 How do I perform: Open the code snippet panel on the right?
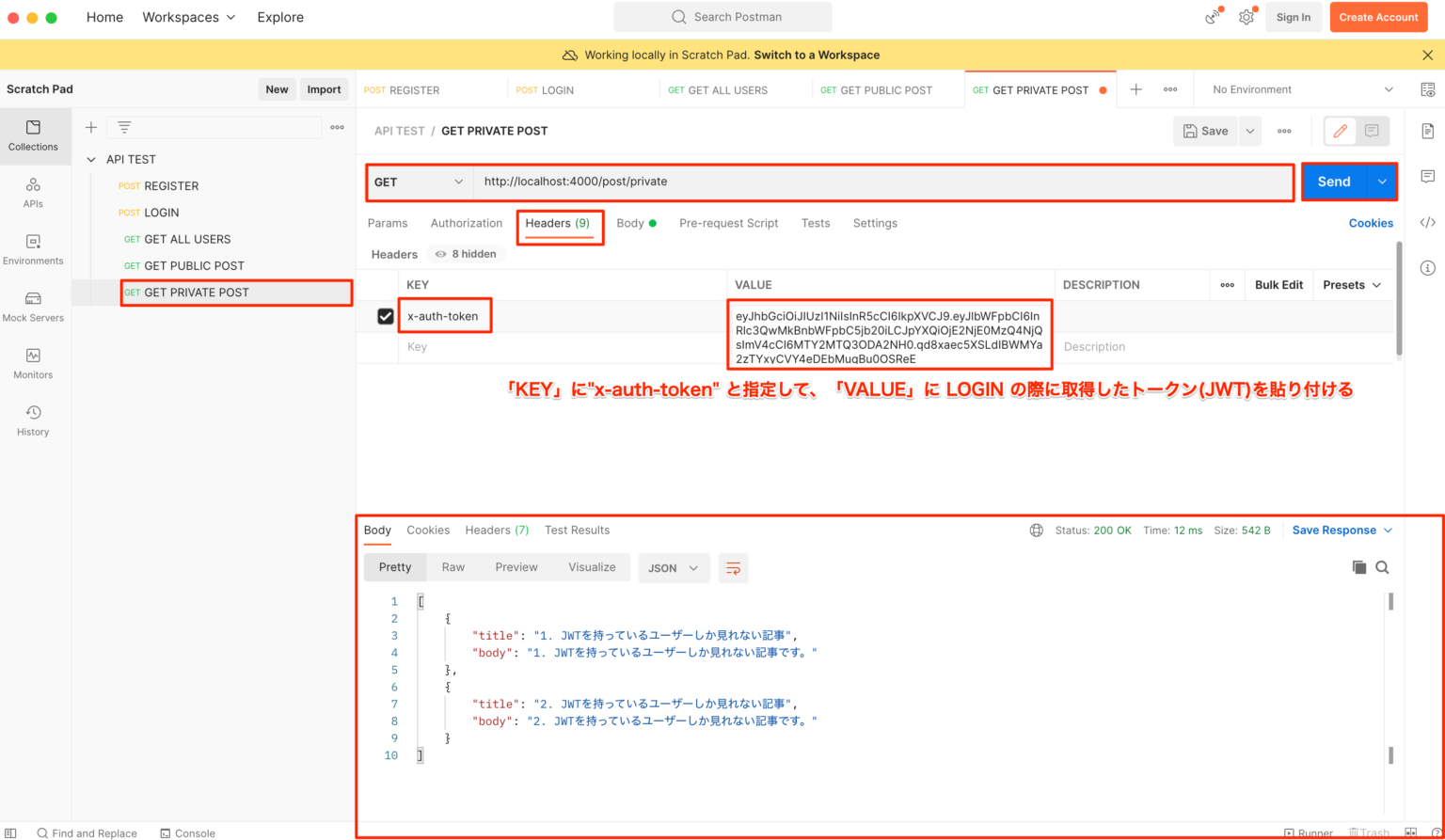tap(1428, 222)
